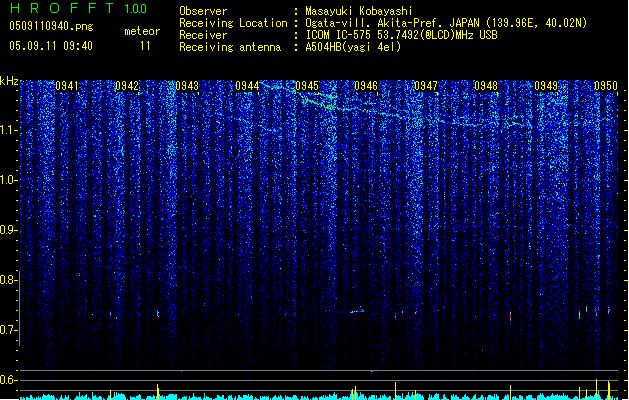Click the meteor count value 11
Screen dimensions: 629x400
(145, 46)
